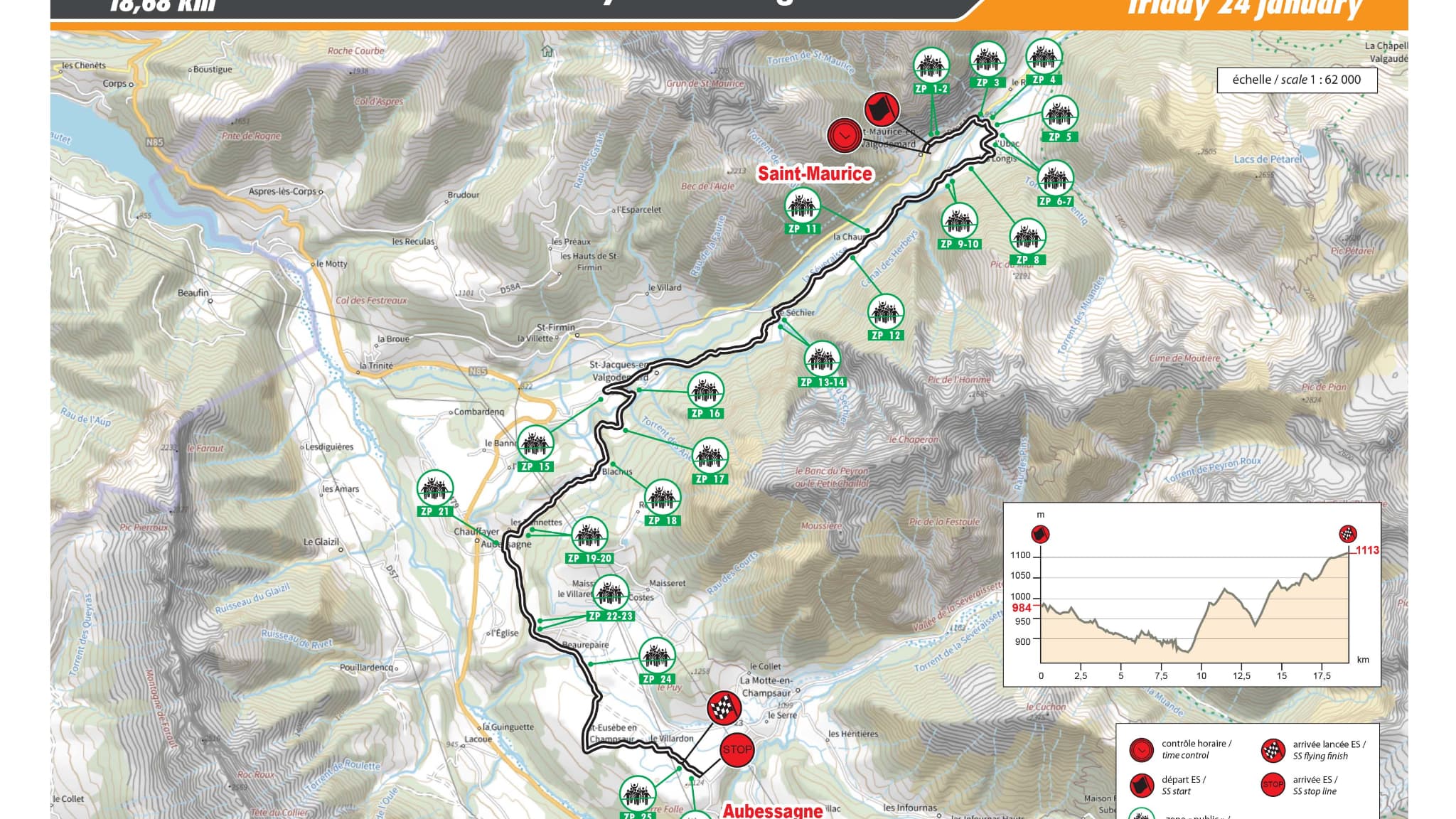Click the ZP 13-14 spectator zone icon
The height and width of the screenshot is (819, 1456).
822,359
